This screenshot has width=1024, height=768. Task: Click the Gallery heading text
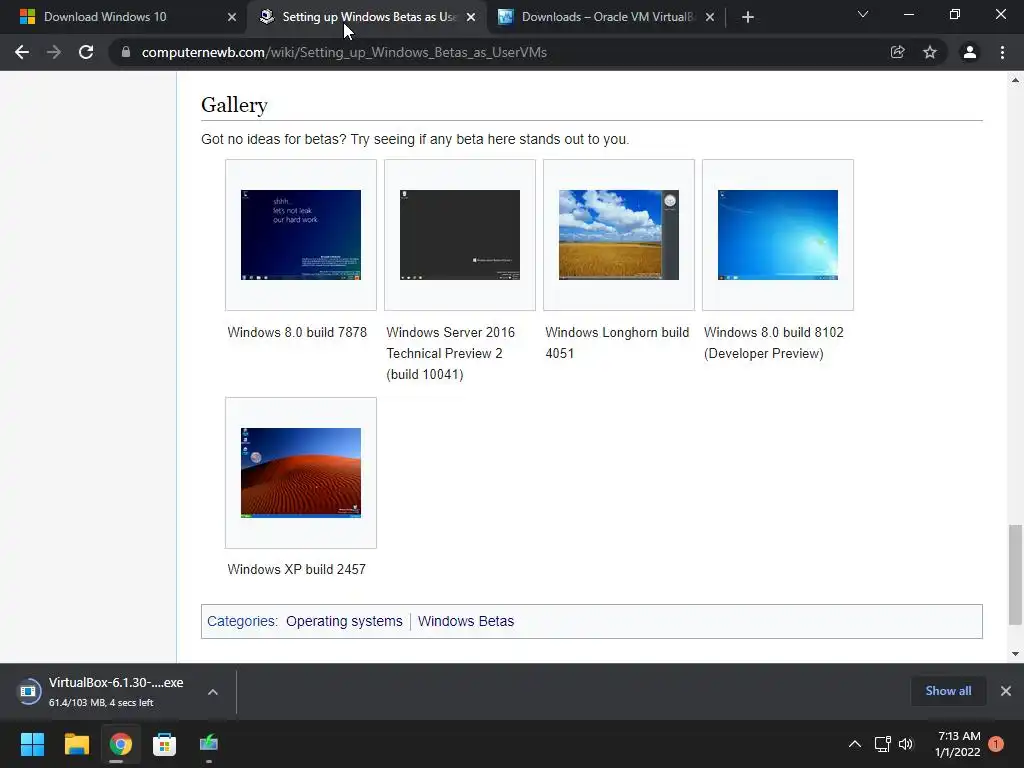(234, 104)
